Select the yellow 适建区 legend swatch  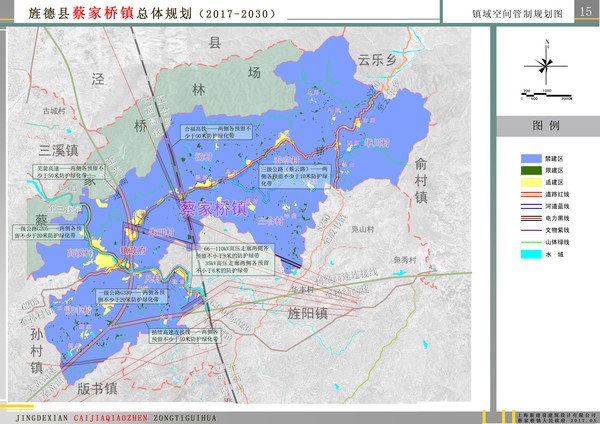coord(531,182)
